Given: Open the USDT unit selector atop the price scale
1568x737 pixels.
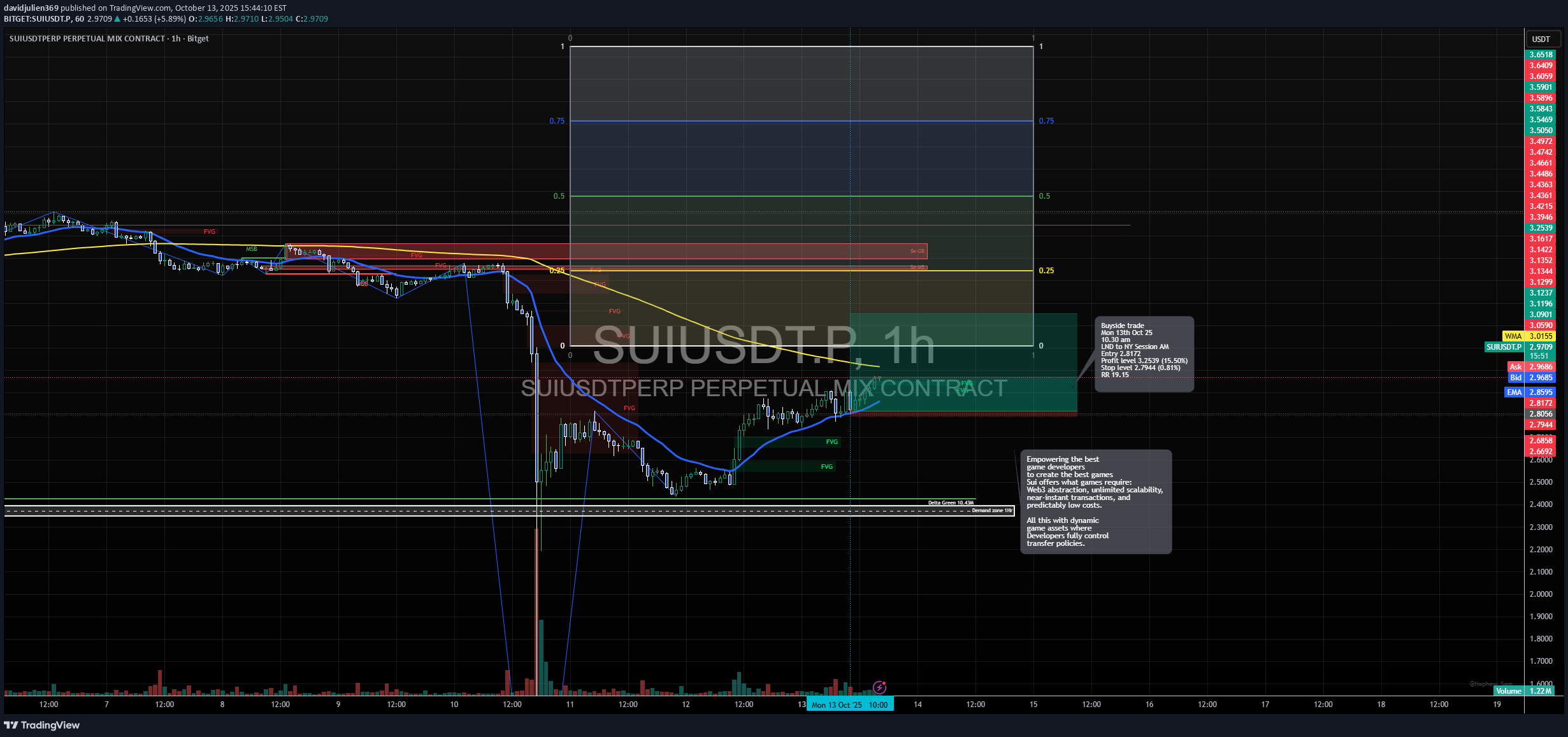Looking at the screenshot, I should pos(1541,39).
